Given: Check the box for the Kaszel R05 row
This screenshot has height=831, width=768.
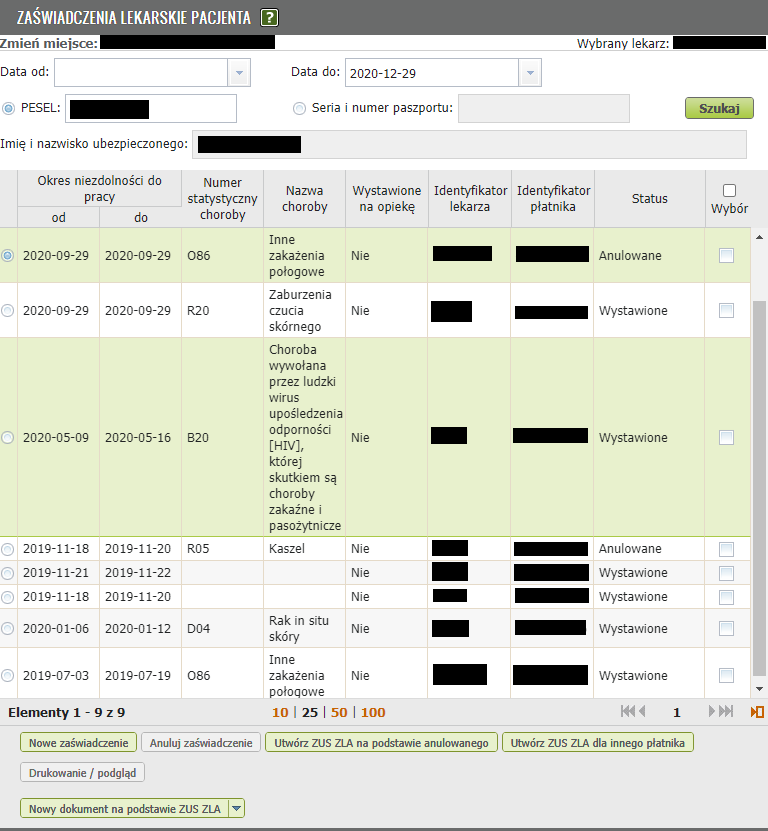Looking at the screenshot, I should click(x=726, y=549).
